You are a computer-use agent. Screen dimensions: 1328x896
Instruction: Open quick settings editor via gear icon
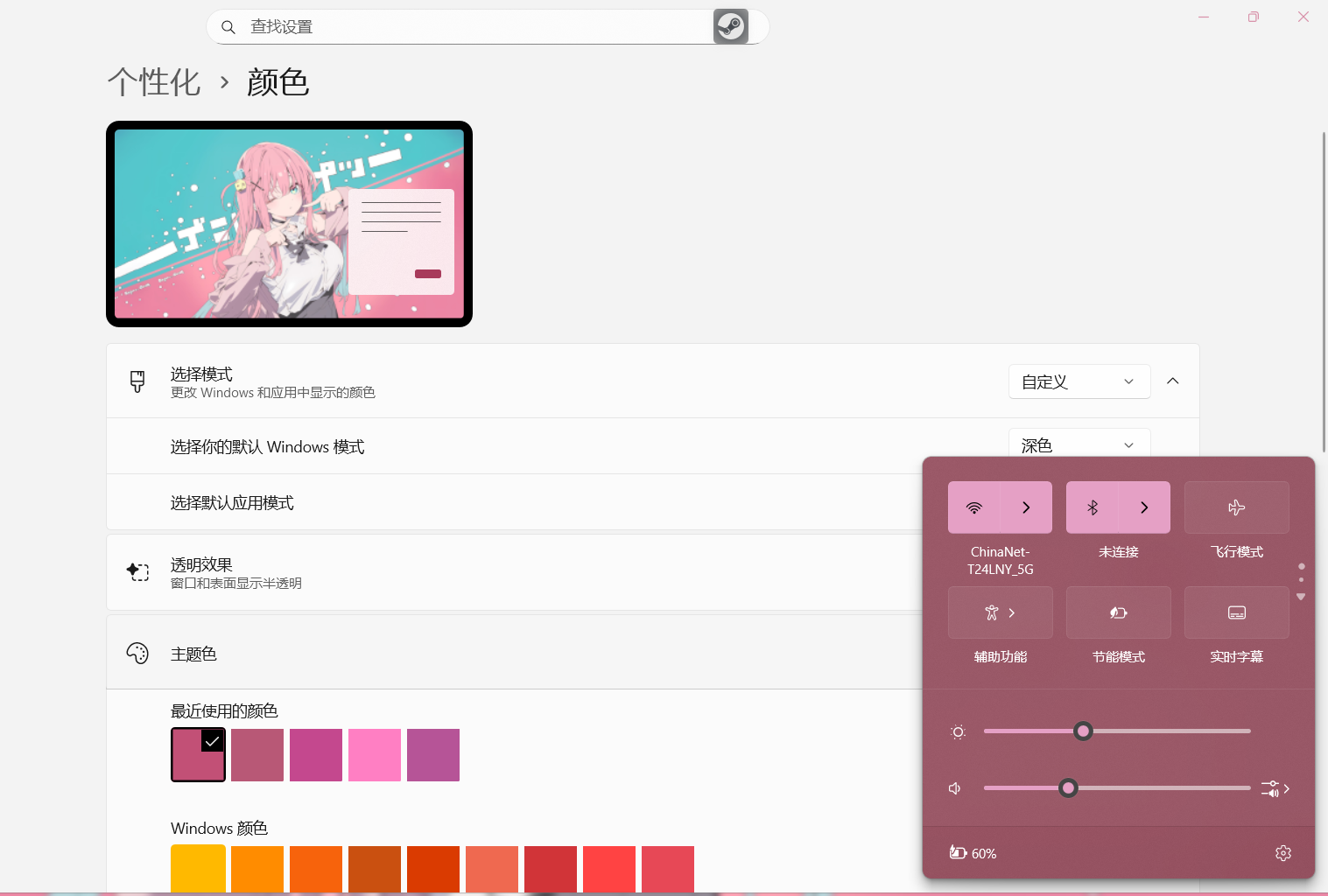1282,852
